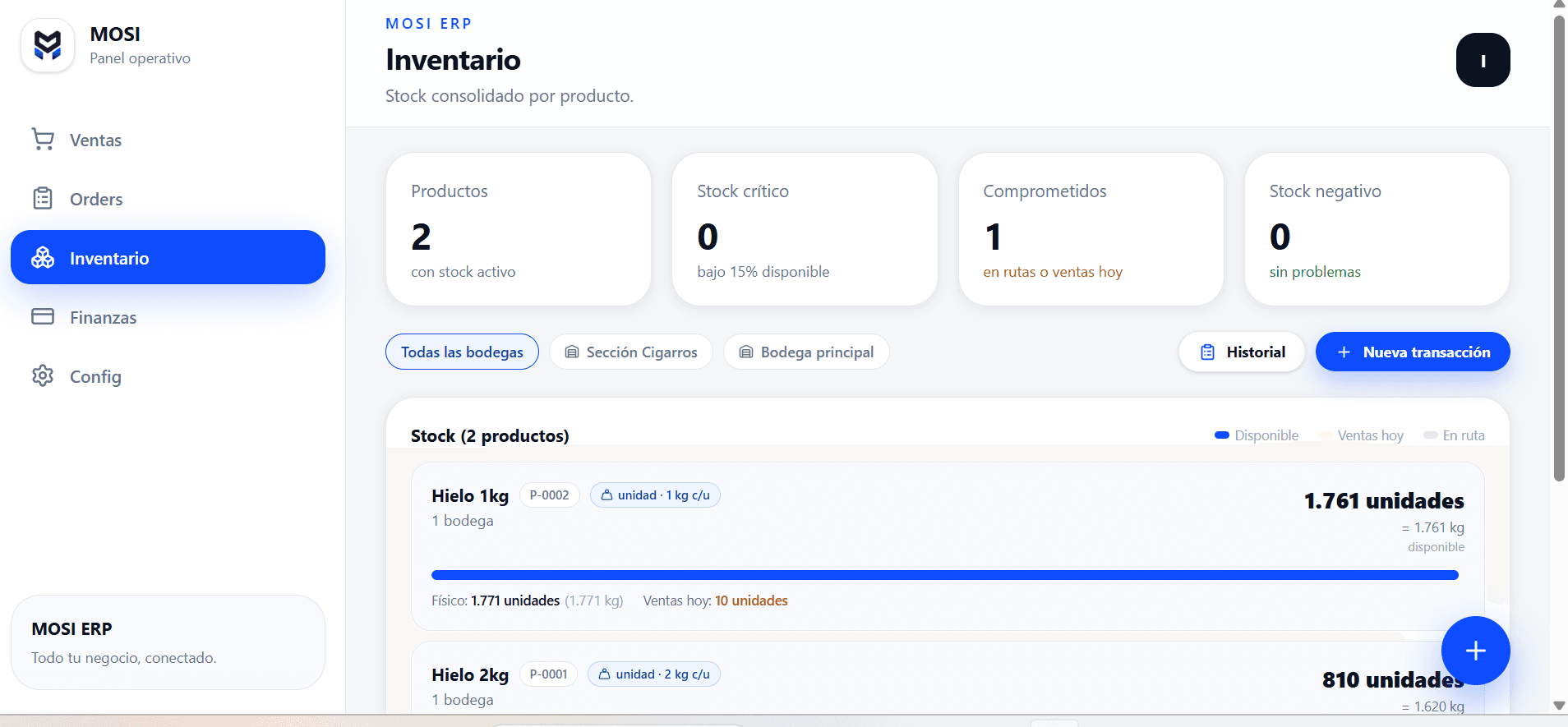Viewport: 1568px width, 727px height.
Task: Click the unidad · 1 kg c/u badge
Action: point(655,495)
